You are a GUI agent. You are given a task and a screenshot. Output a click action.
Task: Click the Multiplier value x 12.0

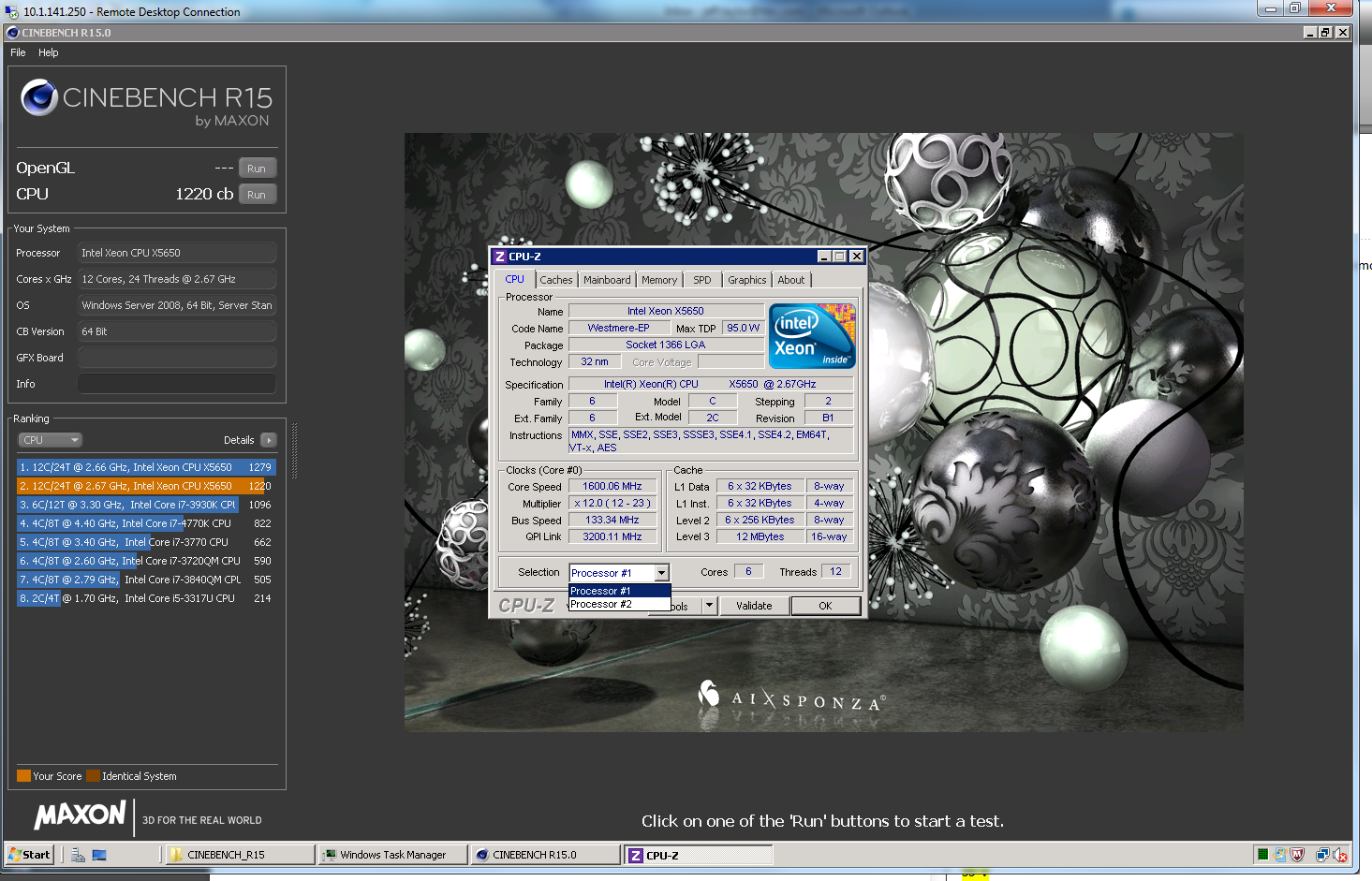612,504
